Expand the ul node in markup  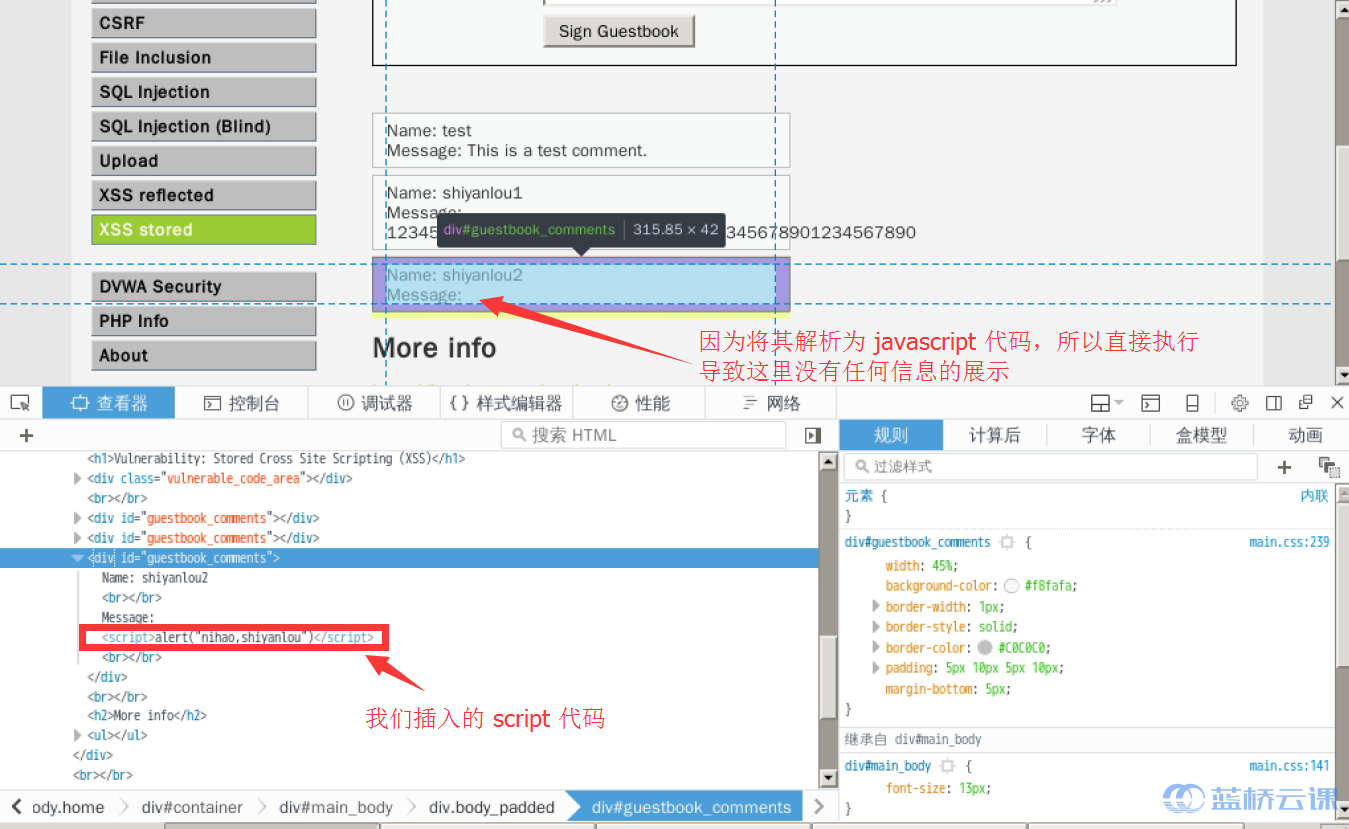pos(78,735)
